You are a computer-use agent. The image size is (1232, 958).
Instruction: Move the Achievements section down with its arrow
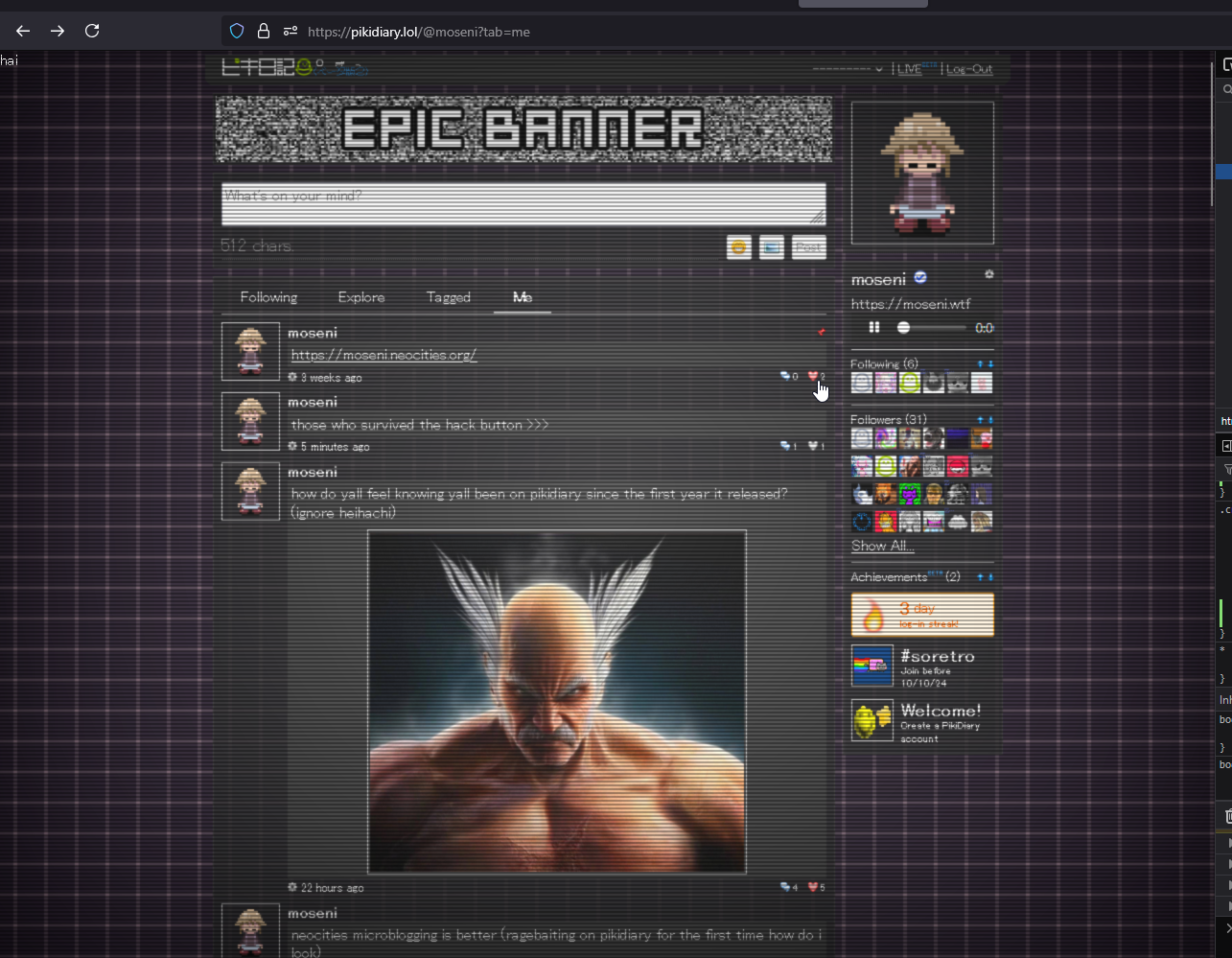tap(990, 577)
